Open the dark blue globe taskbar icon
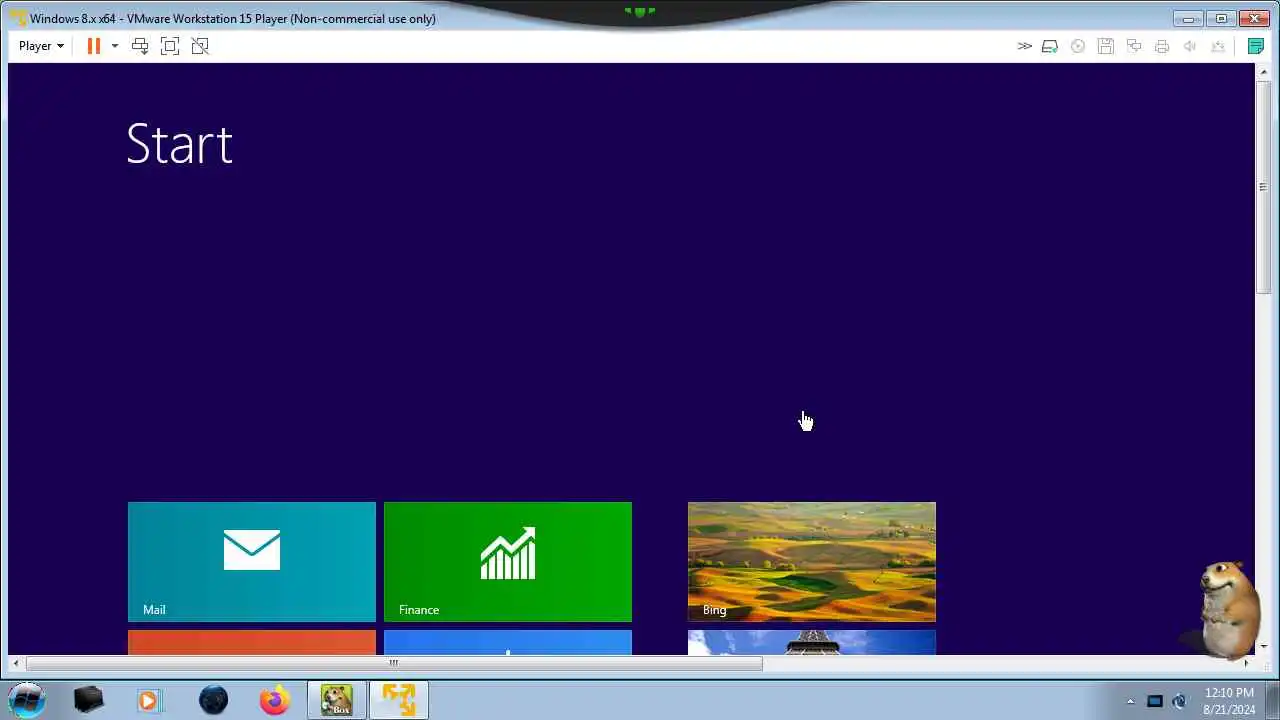This screenshot has height=720, width=1280. pyautogui.click(x=213, y=700)
